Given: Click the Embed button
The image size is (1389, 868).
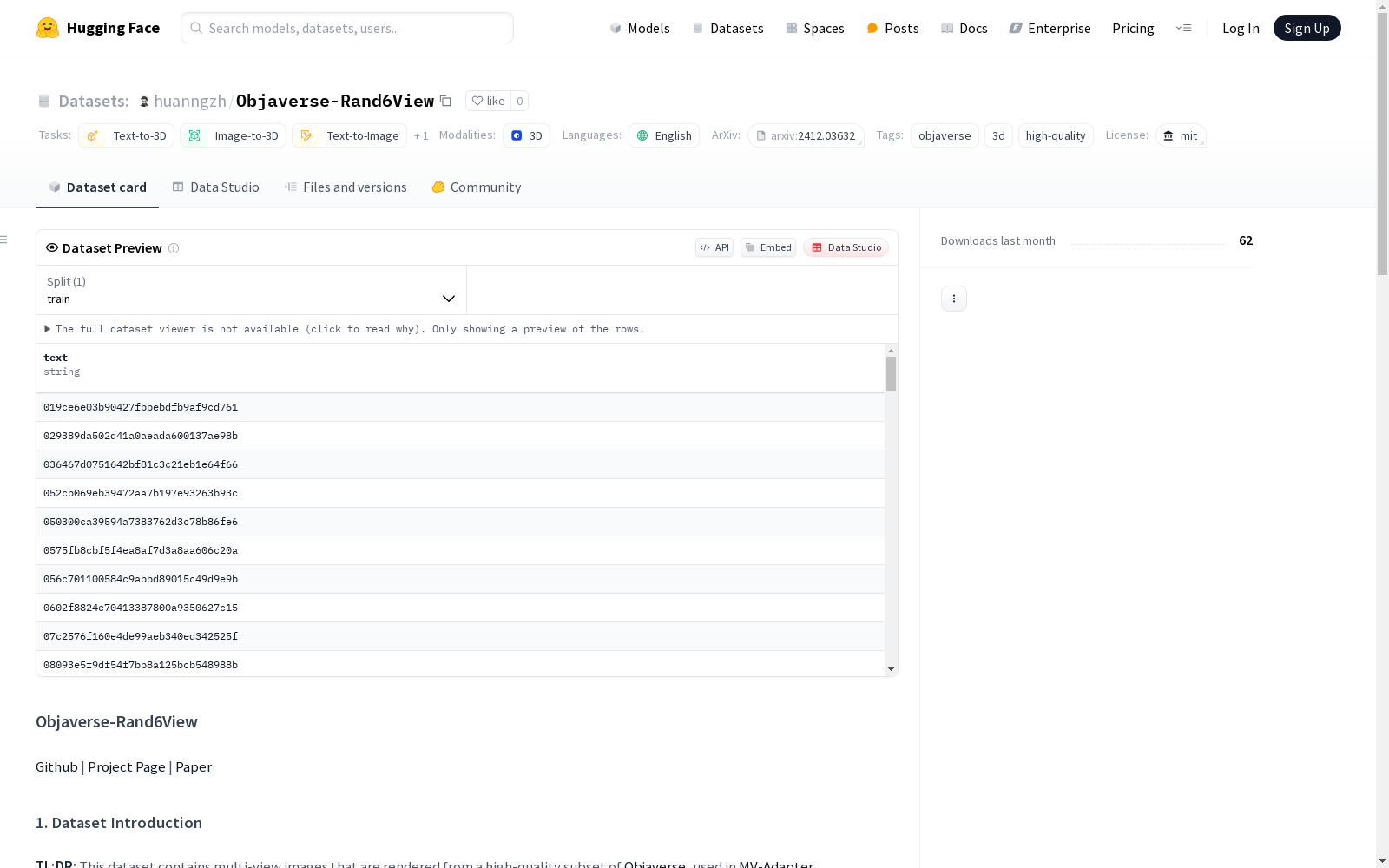Looking at the screenshot, I should tap(768, 247).
